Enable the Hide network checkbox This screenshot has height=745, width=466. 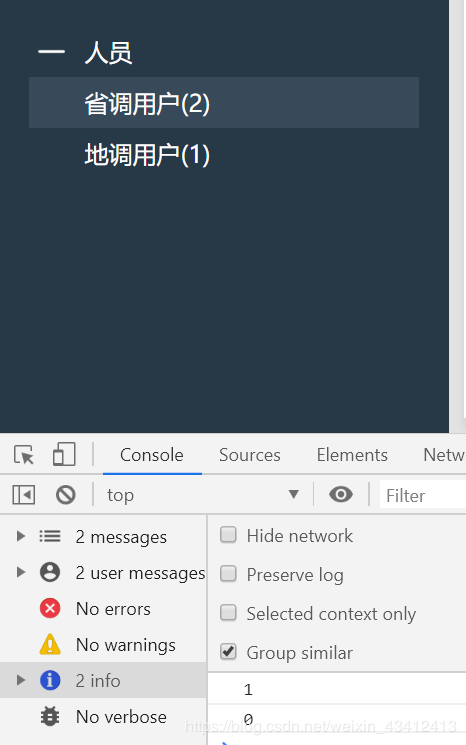pos(228,535)
